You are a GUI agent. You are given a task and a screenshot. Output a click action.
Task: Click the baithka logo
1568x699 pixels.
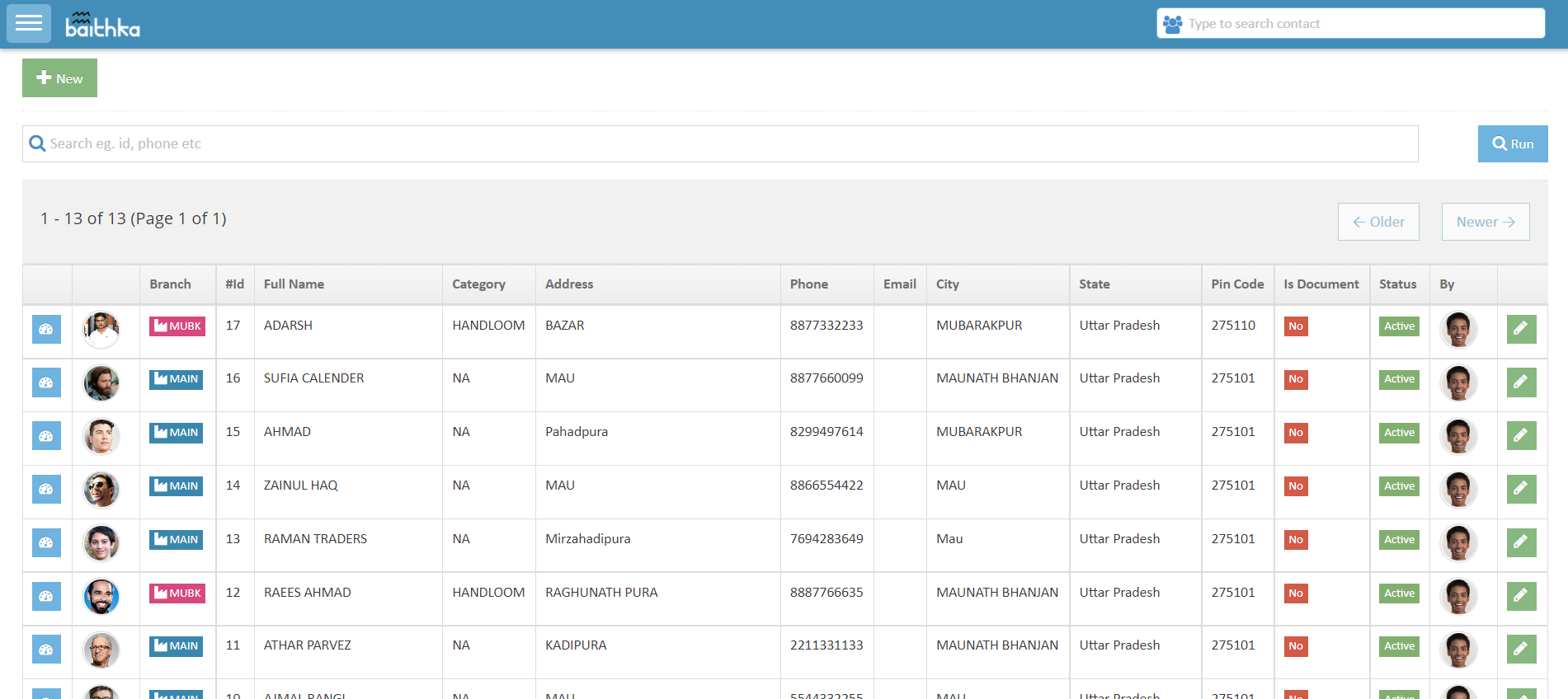(x=102, y=25)
